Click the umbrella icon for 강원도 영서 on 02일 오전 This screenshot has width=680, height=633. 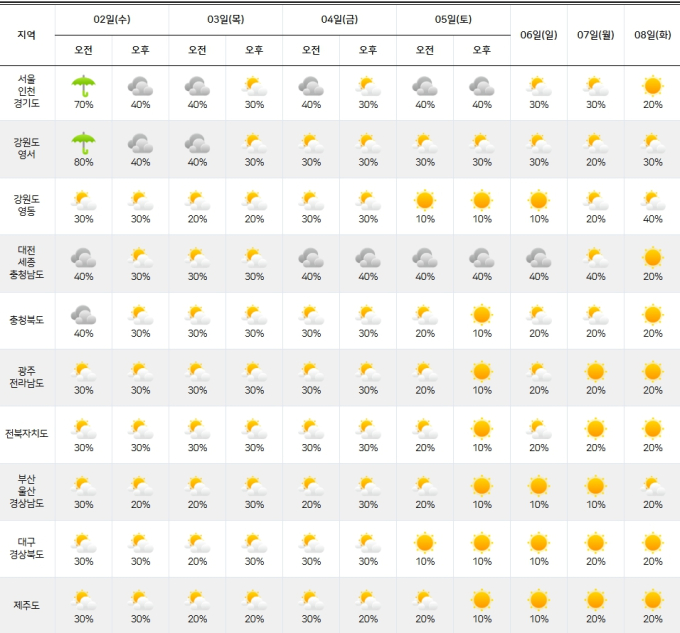coord(83,143)
